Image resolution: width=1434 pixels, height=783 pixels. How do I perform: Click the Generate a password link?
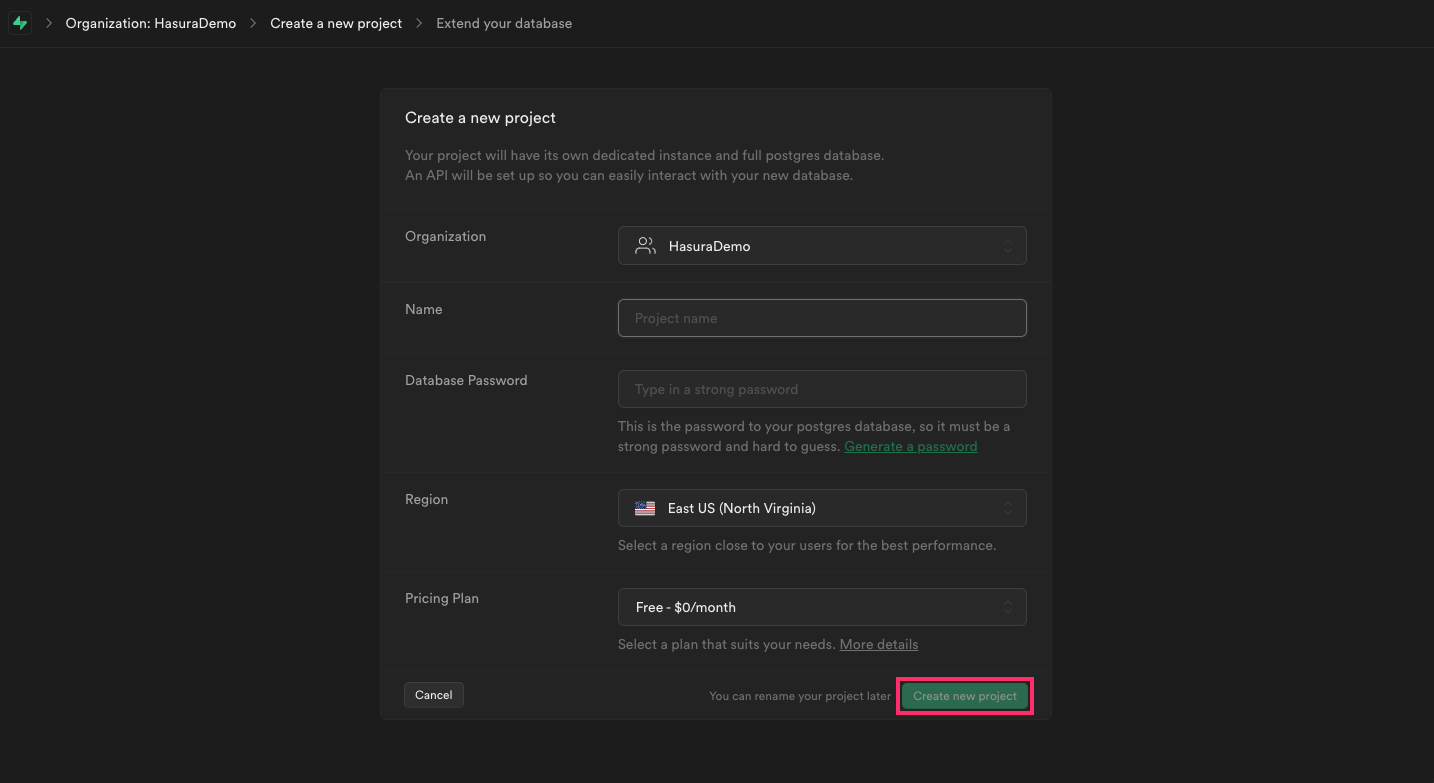[x=910, y=446]
